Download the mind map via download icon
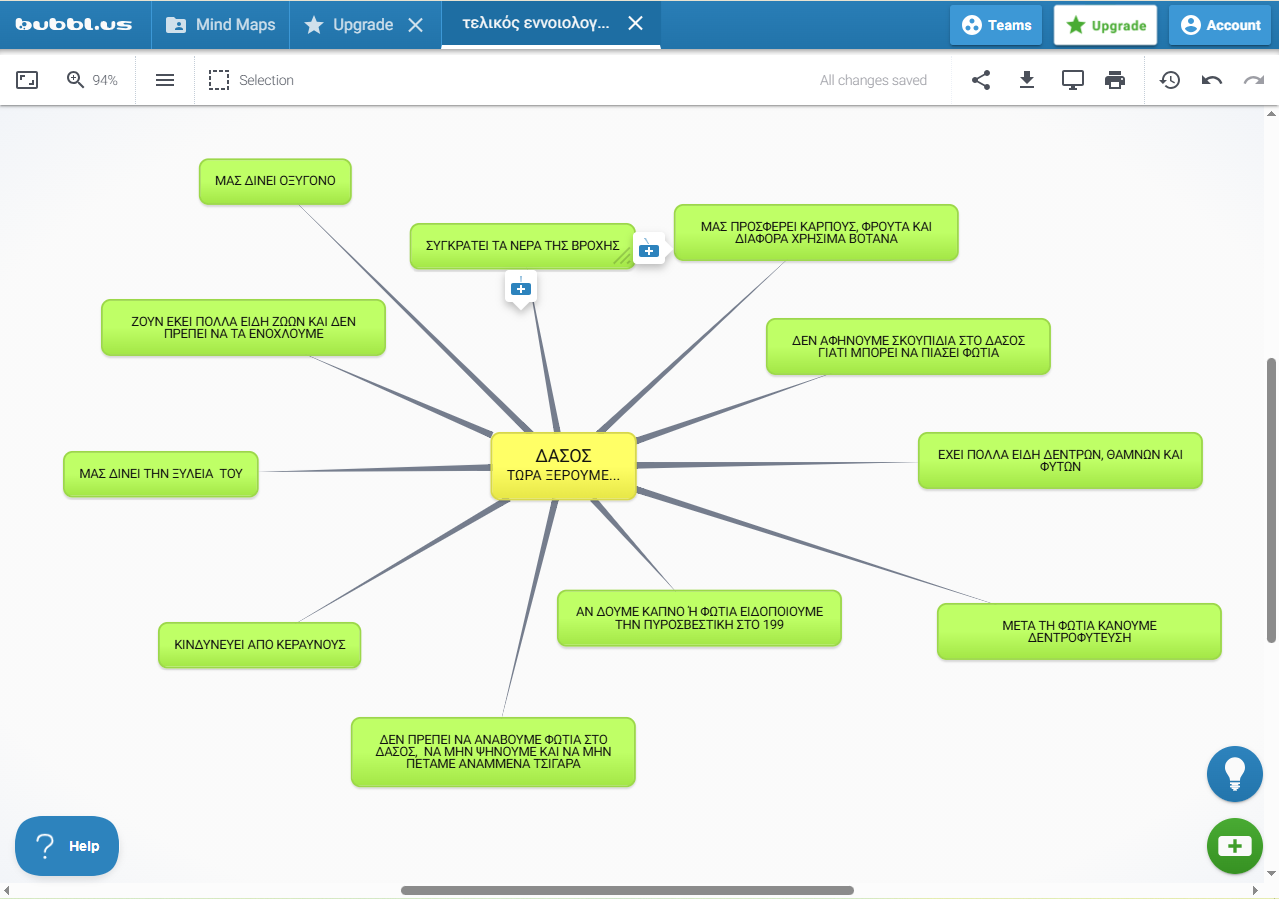The image size is (1279, 899). tap(1026, 80)
